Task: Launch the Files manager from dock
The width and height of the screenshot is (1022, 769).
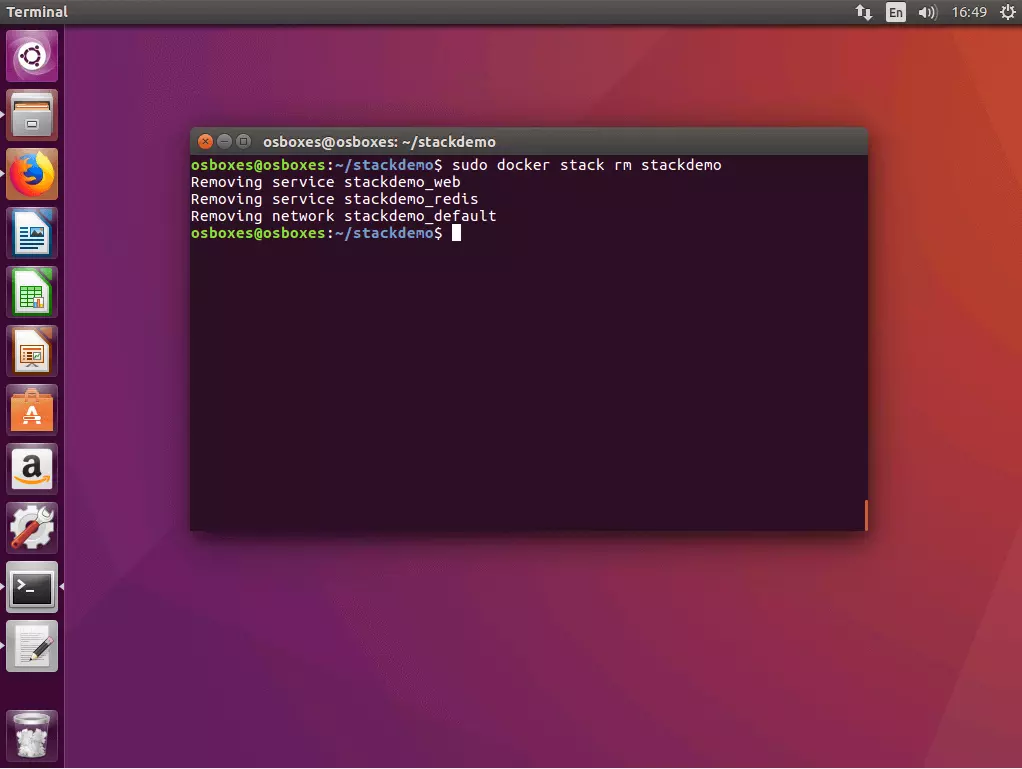Action: coord(32,115)
